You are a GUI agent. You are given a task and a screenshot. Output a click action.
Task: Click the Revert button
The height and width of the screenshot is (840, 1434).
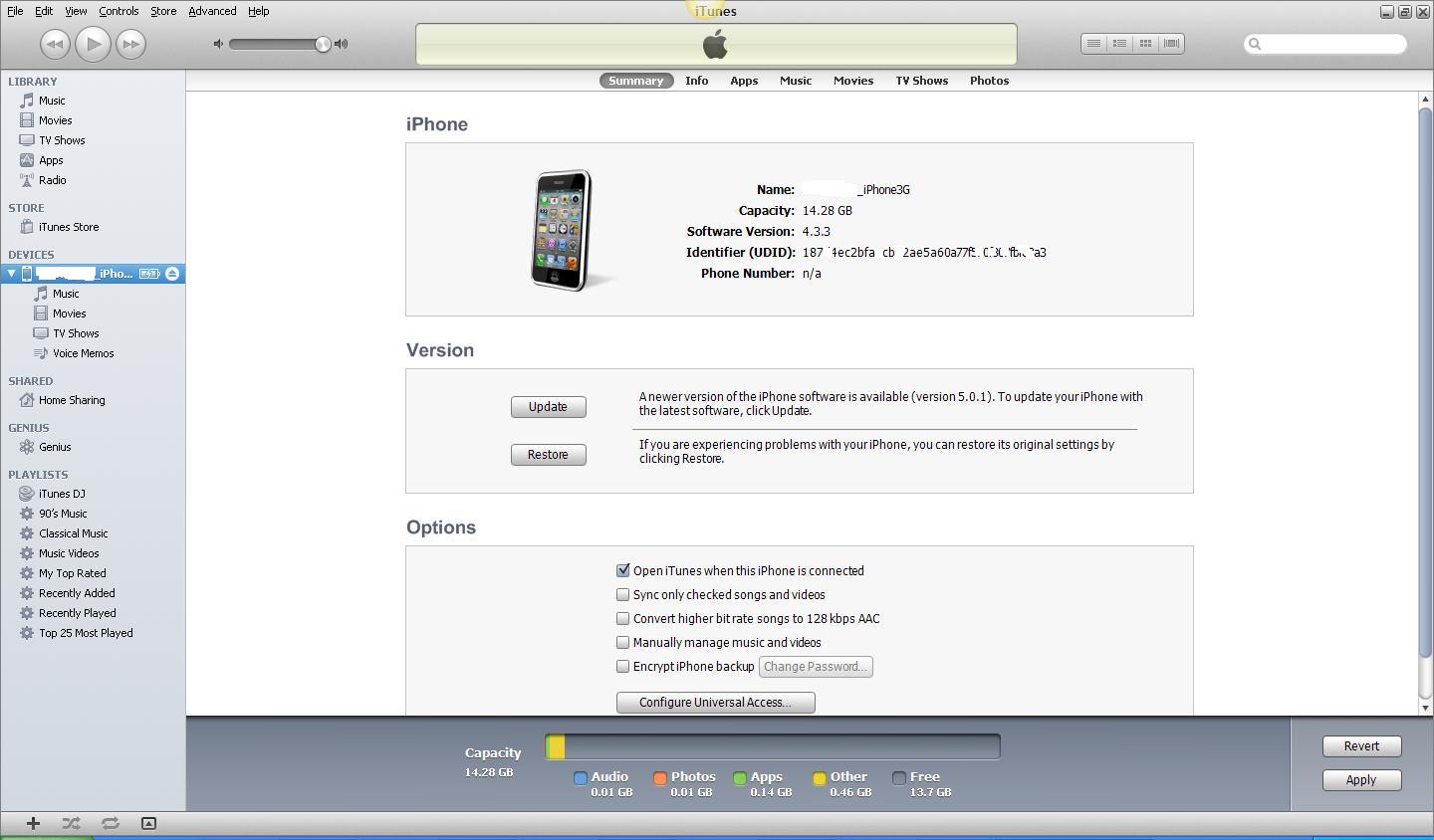pos(1362,746)
